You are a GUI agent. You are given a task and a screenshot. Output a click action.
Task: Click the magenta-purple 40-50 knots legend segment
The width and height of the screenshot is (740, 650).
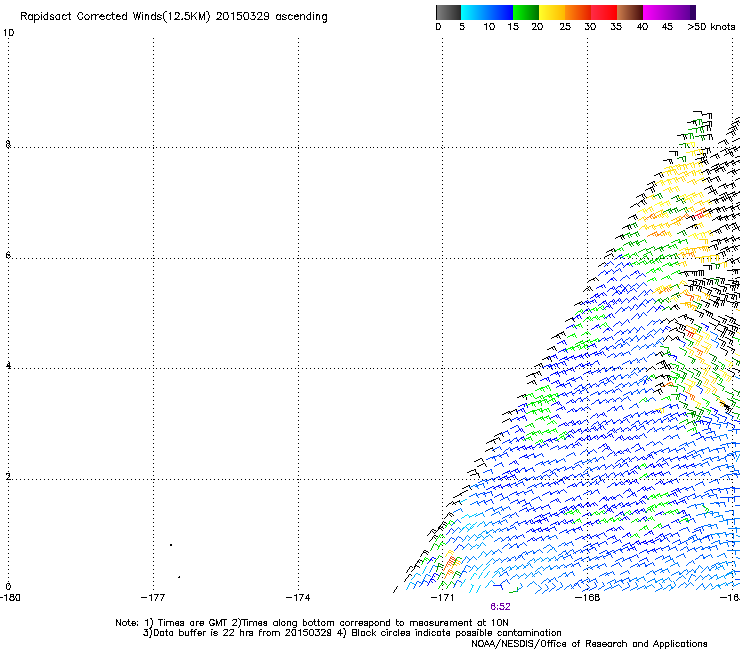pyautogui.click(x=669, y=12)
